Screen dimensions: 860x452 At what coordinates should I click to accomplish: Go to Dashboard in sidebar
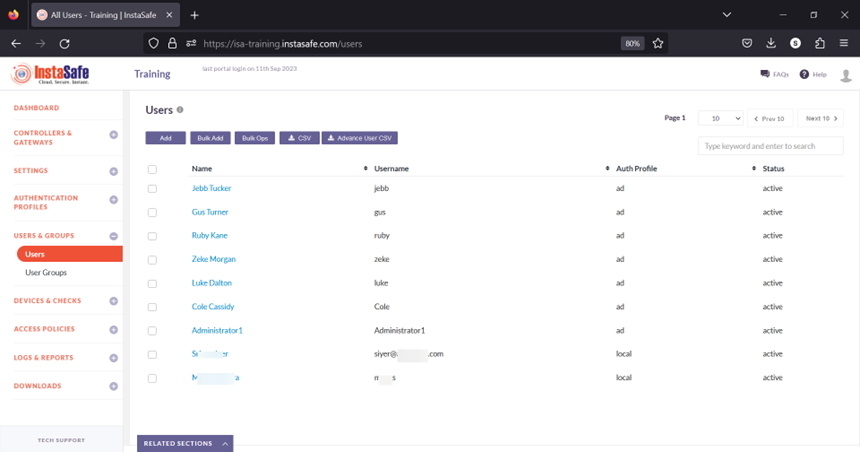tap(36, 107)
